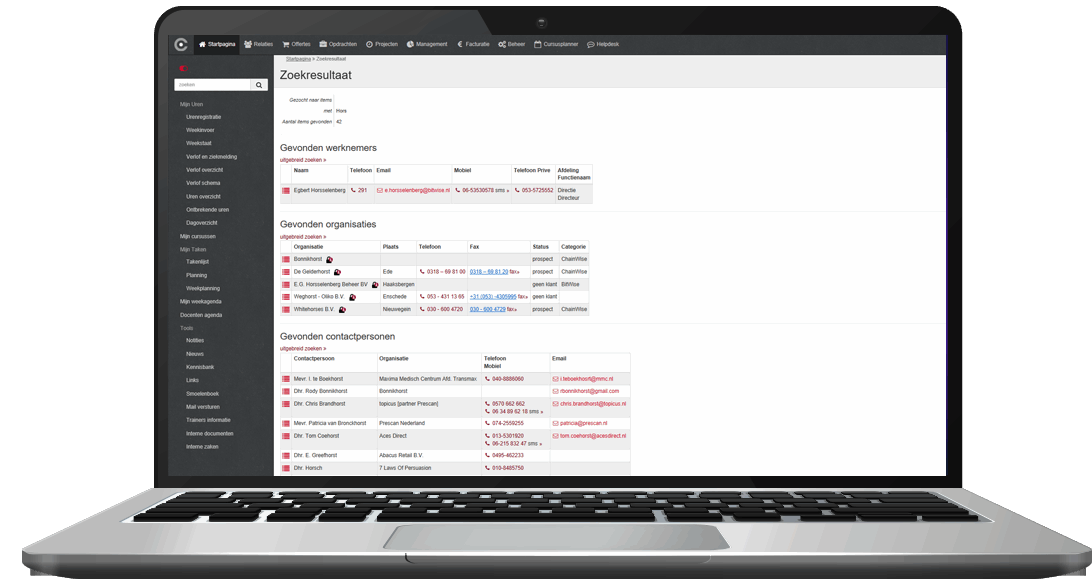Screen dimensions: 1092x588
Task: Click the search magnifier icon in the sidebar
Action: tap(258, 84)
